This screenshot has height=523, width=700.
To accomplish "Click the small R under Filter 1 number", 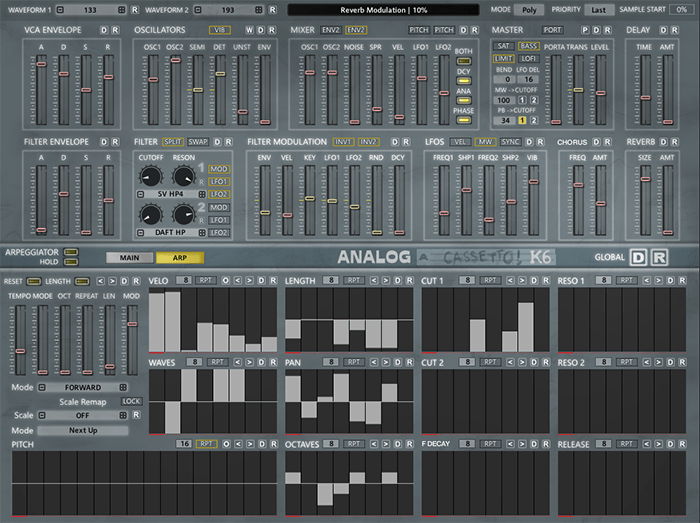I will click(x=202, y=182).
